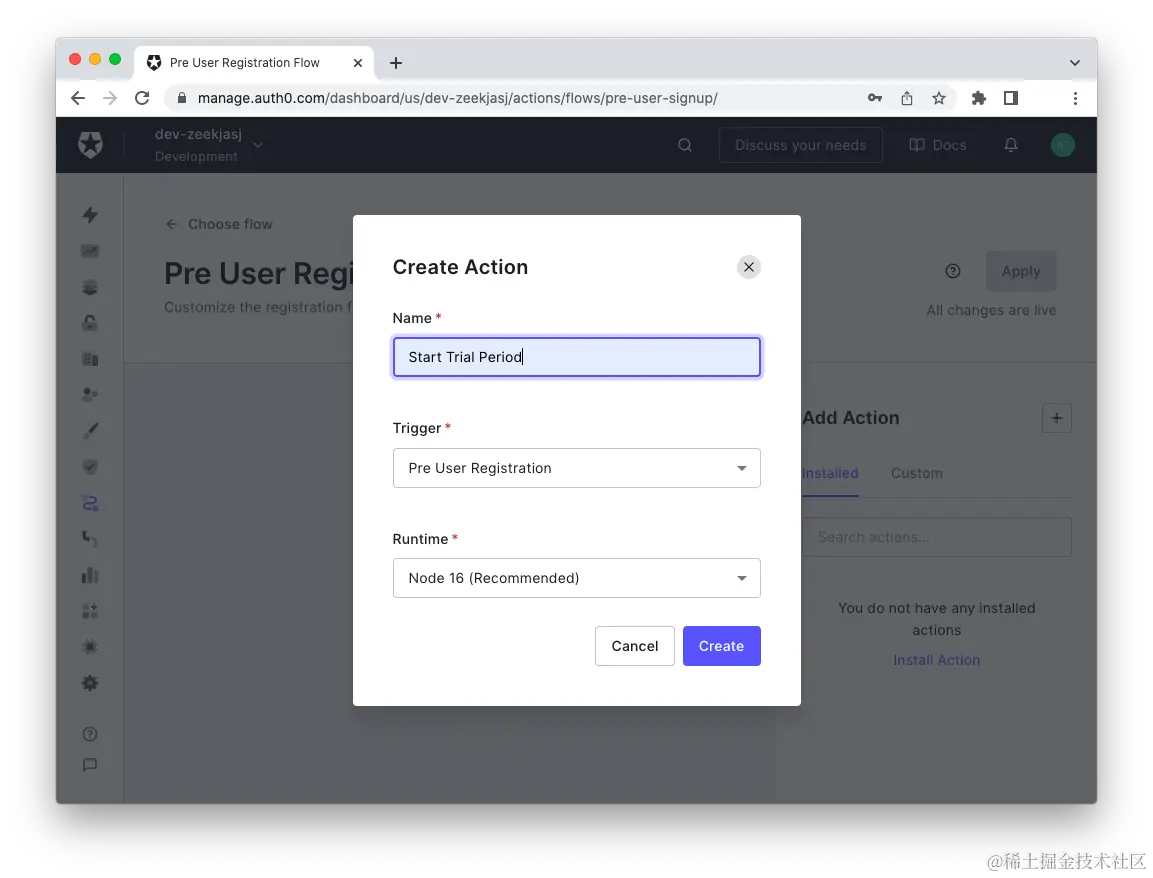
Task: Click the highlighted Actions flow icon
Action: [x=90, y=502]
